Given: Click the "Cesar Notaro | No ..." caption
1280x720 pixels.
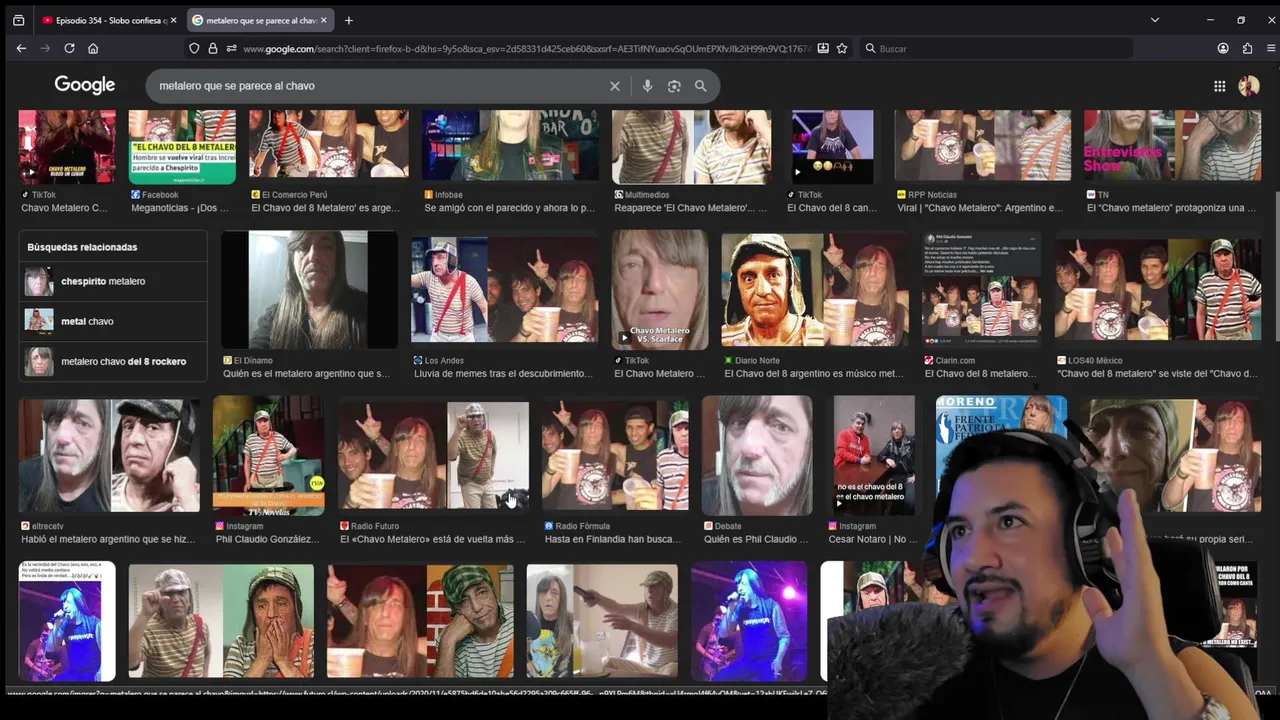Looking at the screenshot, I should [873, 539].
